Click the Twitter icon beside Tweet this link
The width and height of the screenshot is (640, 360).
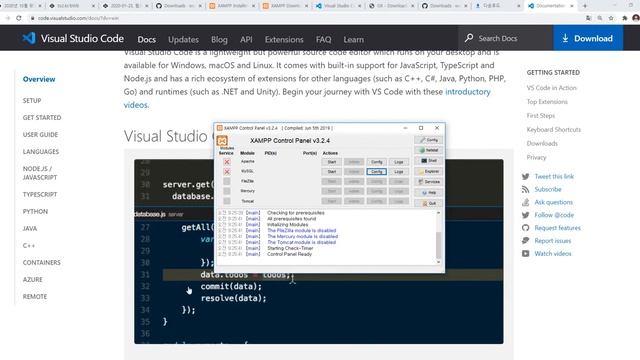526,176
